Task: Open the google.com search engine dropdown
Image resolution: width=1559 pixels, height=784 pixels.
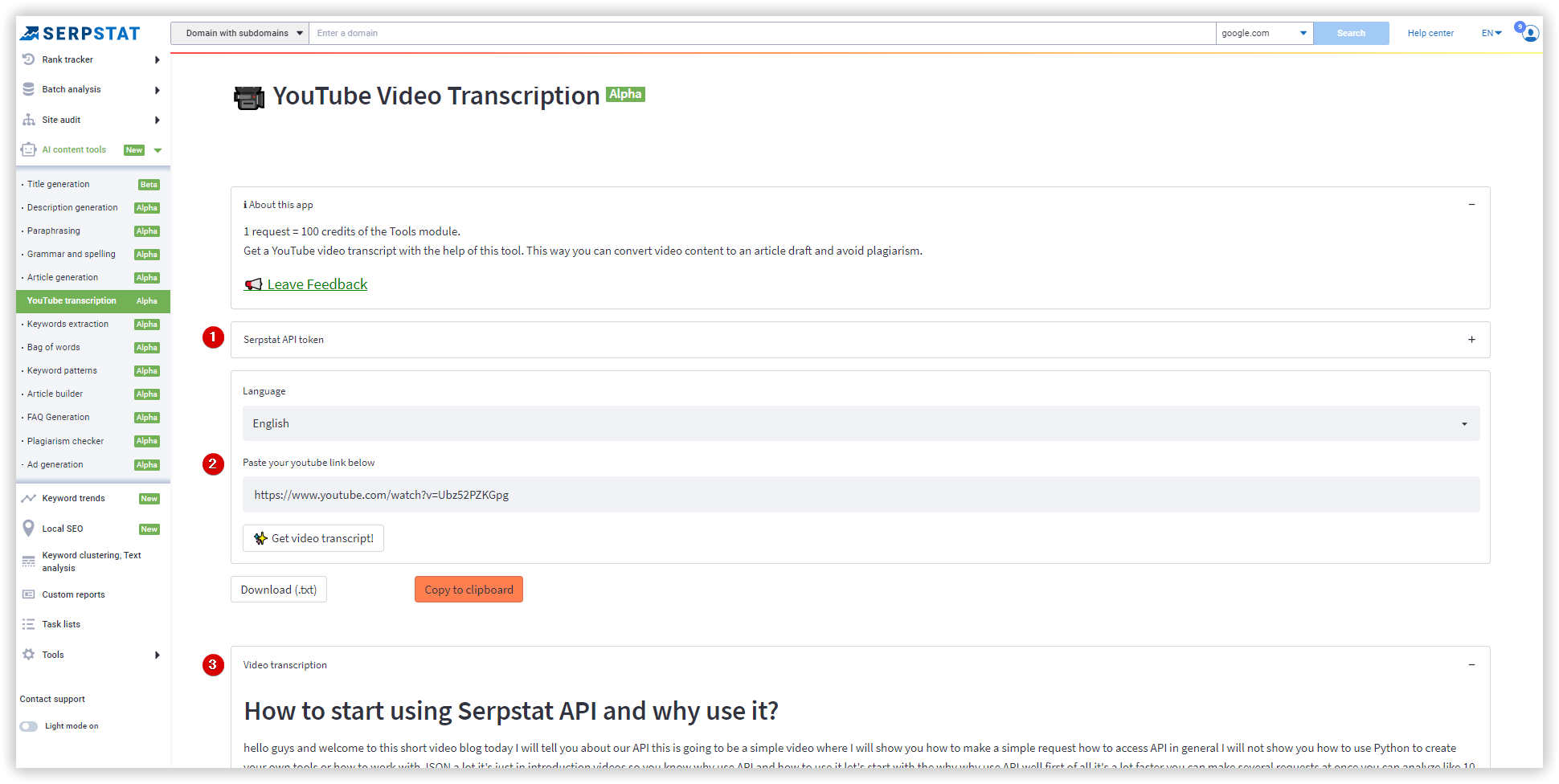Action: pos(1264,33)
